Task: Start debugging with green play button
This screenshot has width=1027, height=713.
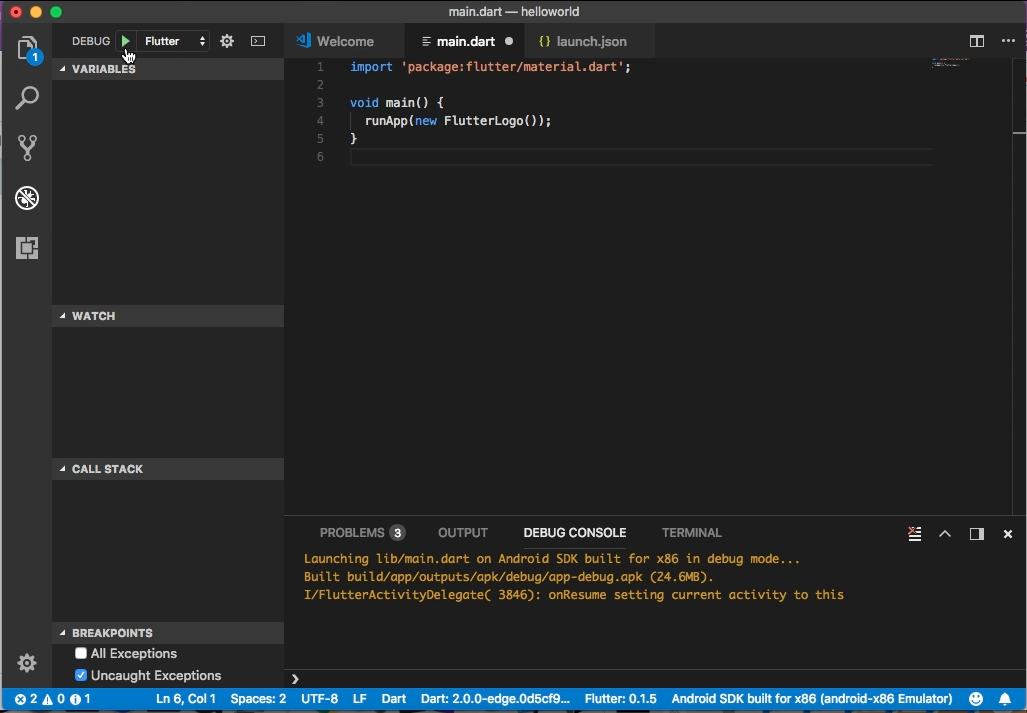Action: [125, 41]
